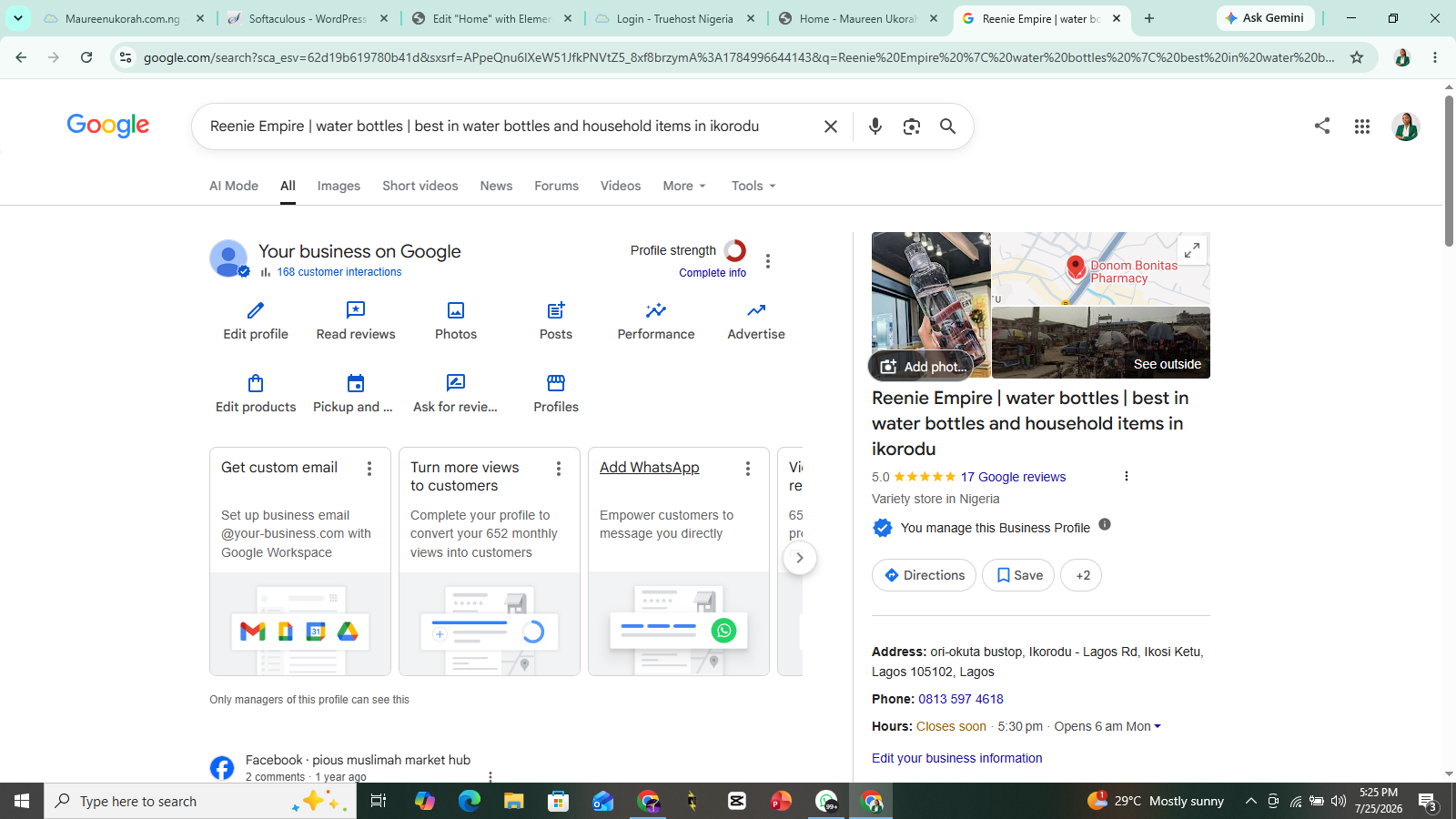
Task: Open more options for Your business on Google
Action: click(768, 261)
